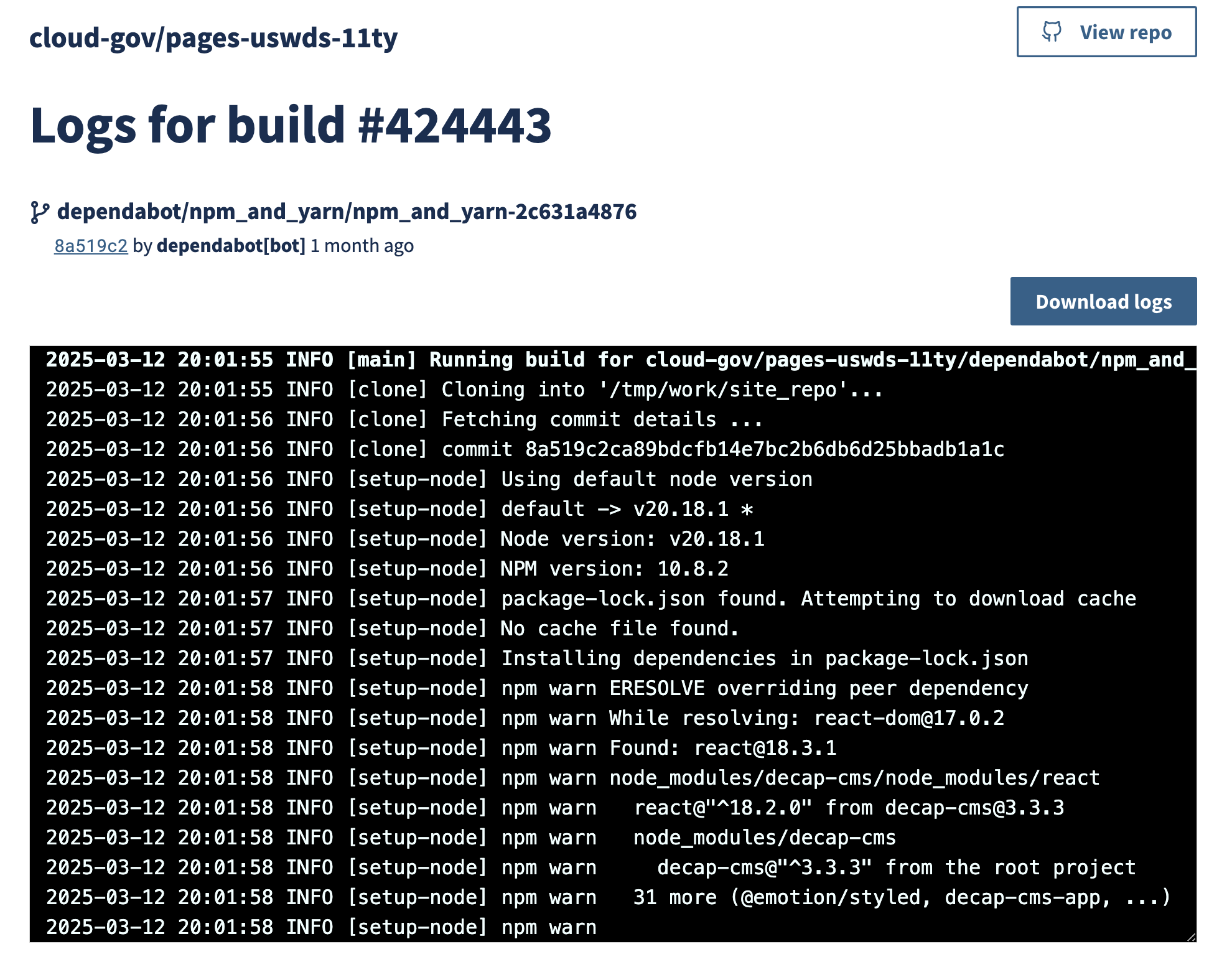Select the ERESOLVE overriding peer dependency line
Viewport: 1232px width, 967px height.
(x=537, y=688)
